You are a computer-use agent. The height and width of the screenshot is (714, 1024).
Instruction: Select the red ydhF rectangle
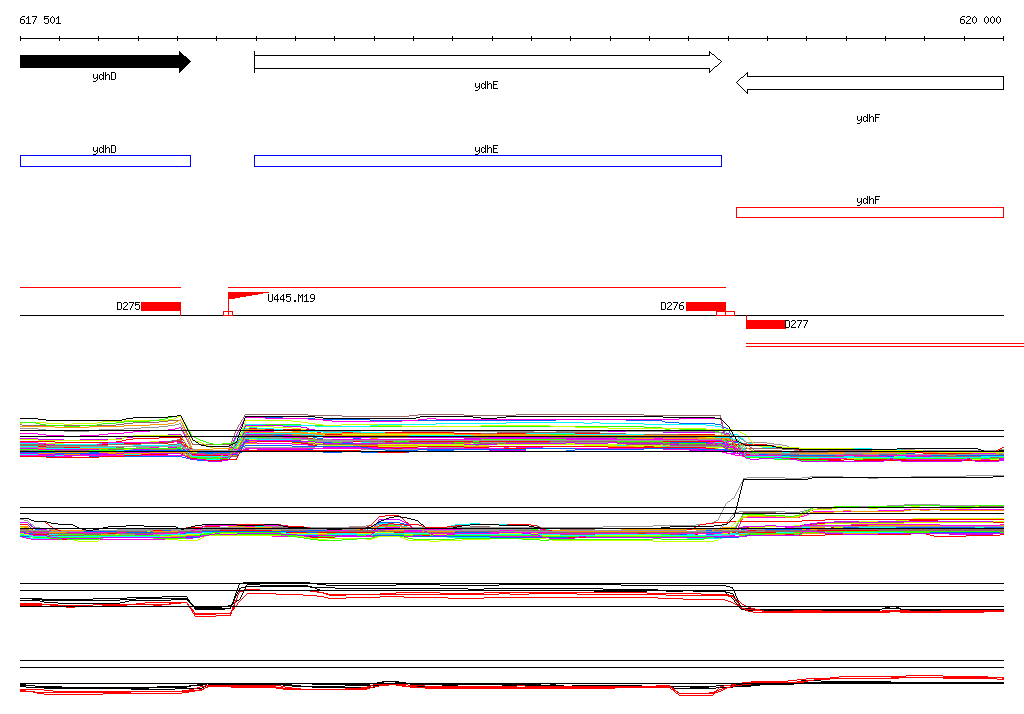[x=870, y=212]
